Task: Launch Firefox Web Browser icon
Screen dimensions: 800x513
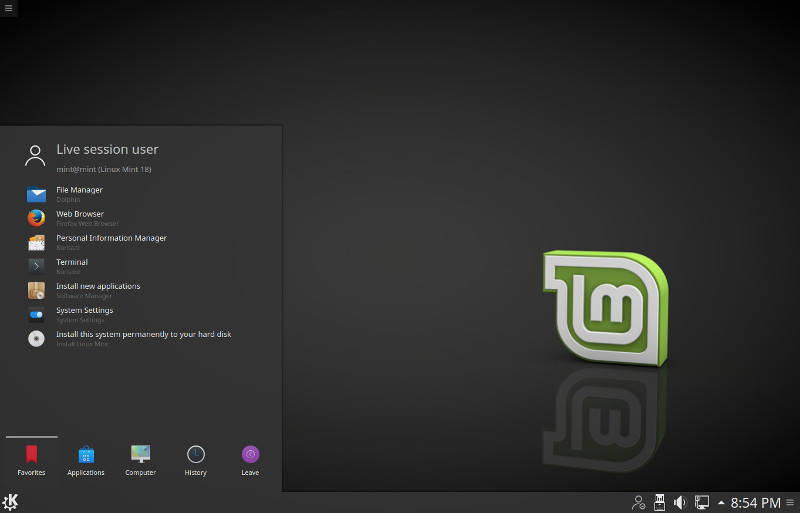Action: [36, 218]
